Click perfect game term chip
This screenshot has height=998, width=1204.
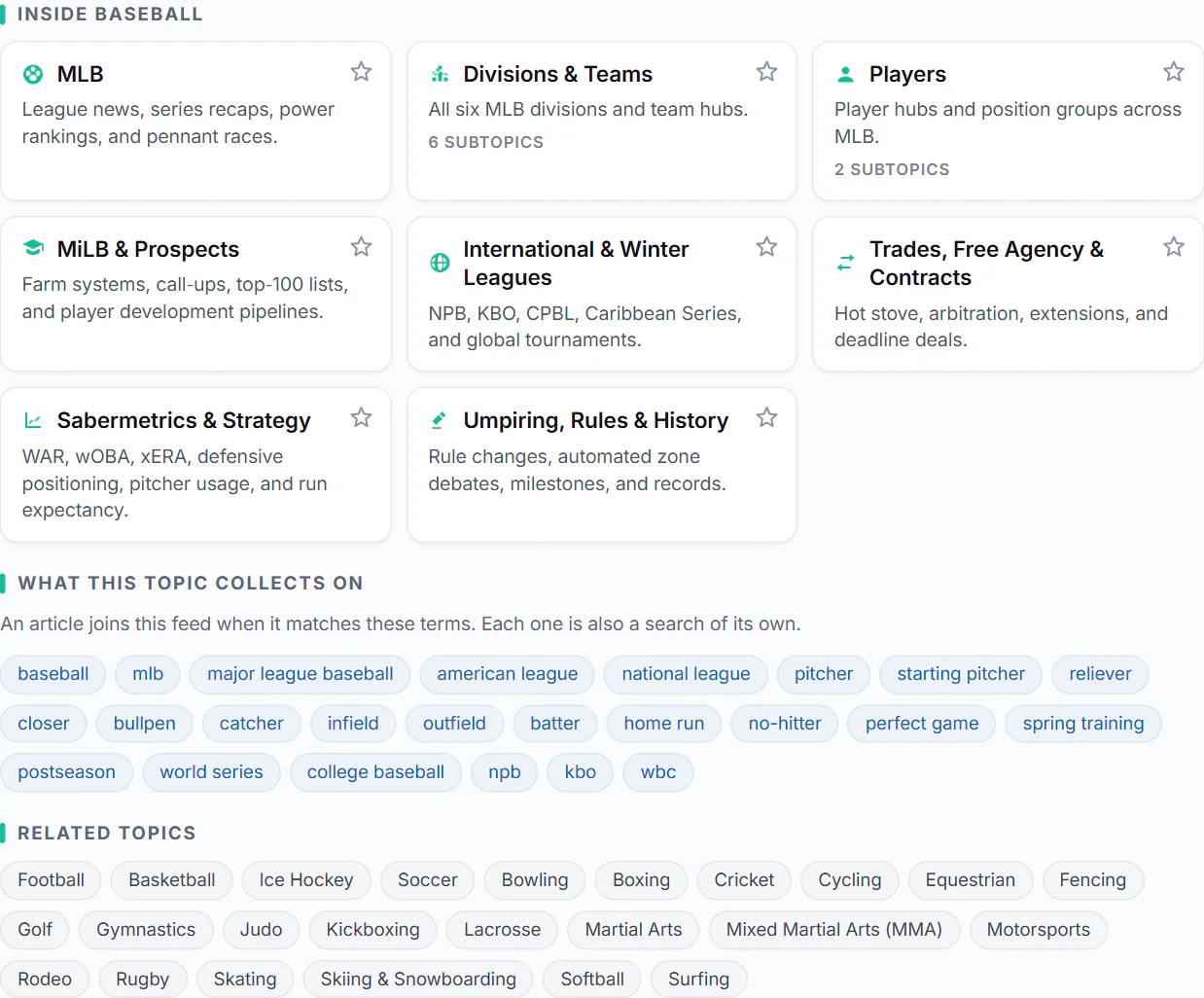click(922, 724)
